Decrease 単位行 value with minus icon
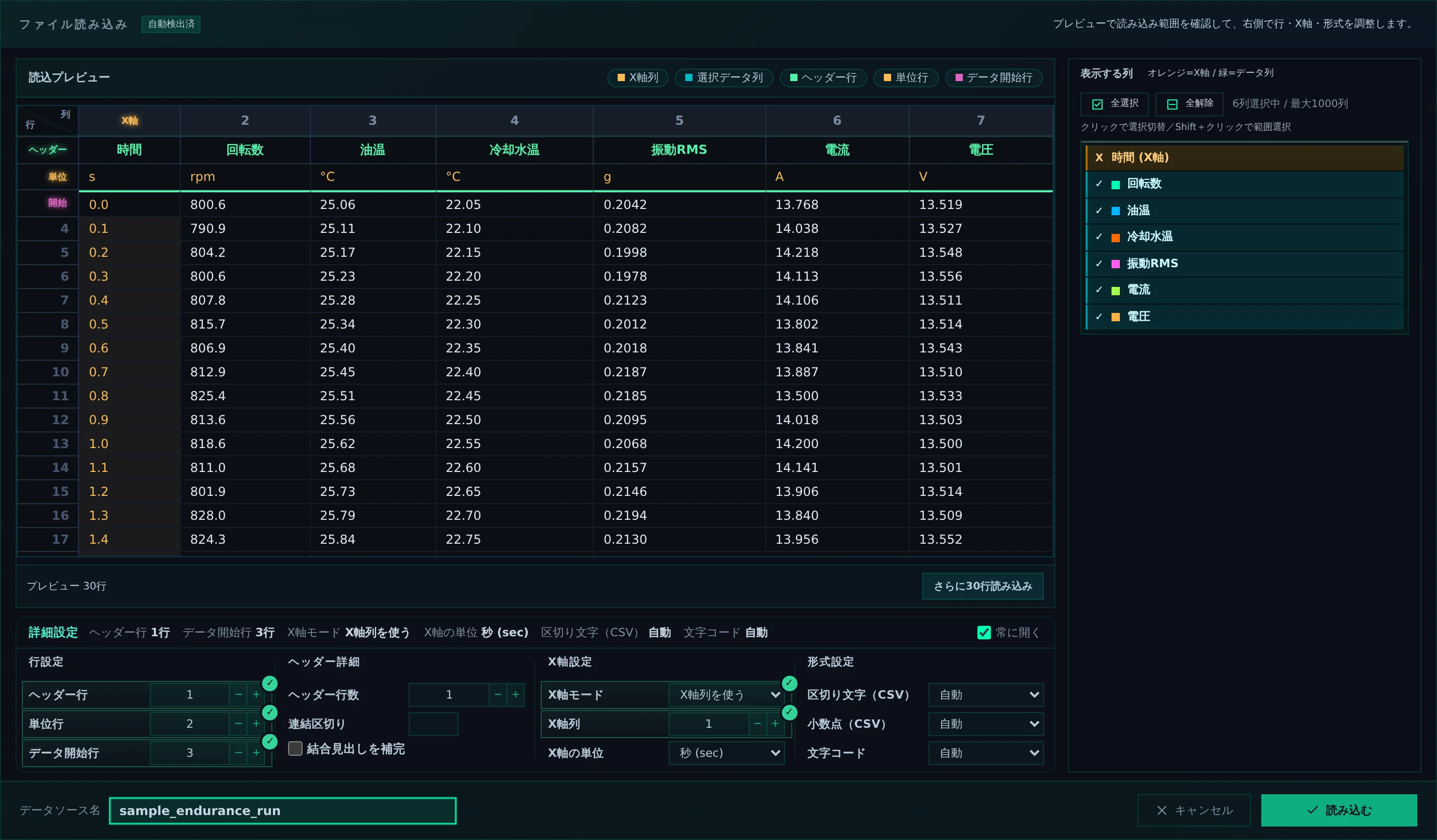The width and height of the screenshot is (1437, 840). (x=238, y=724)
